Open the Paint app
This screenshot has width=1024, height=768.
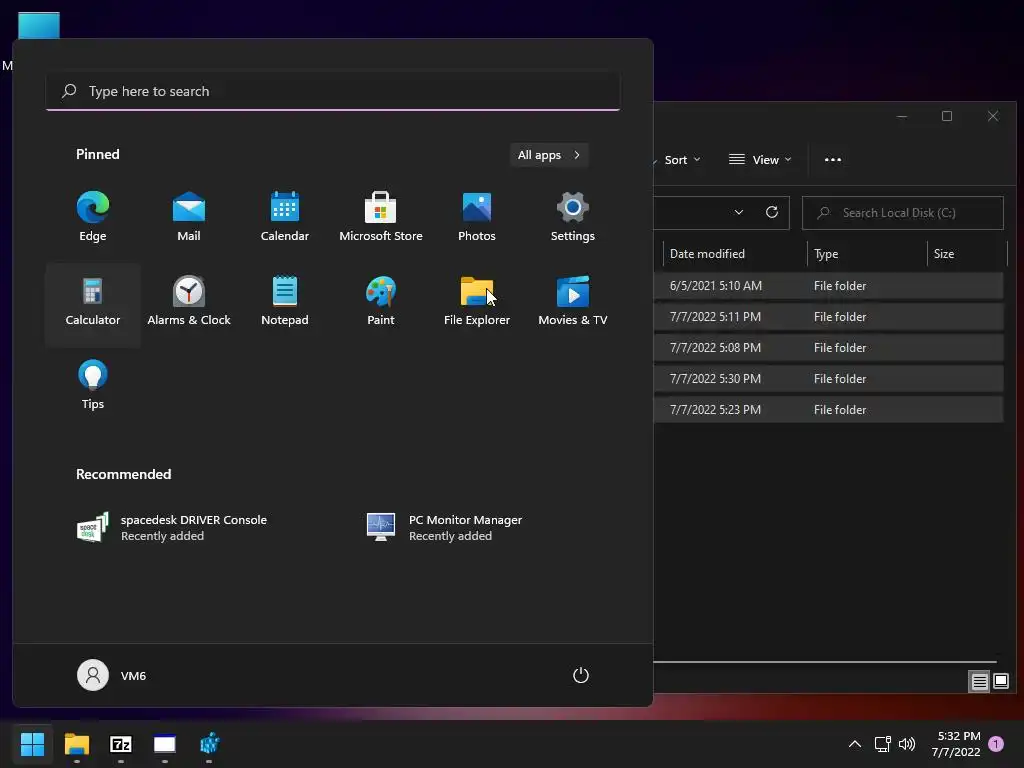point(381,302)
